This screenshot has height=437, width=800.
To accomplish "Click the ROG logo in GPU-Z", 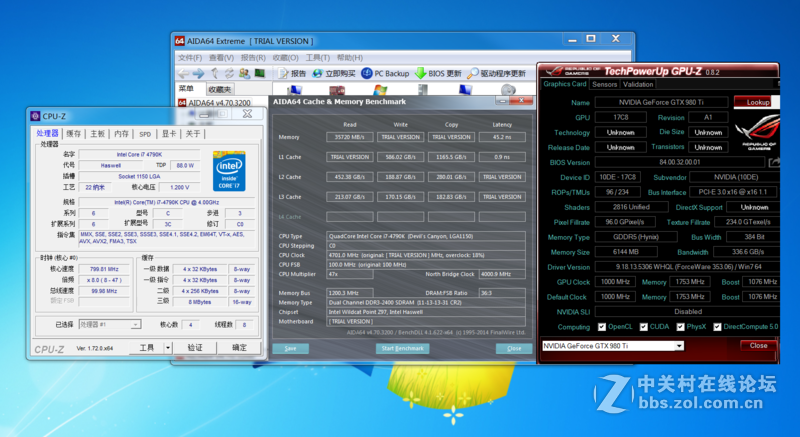I will 758,132.
